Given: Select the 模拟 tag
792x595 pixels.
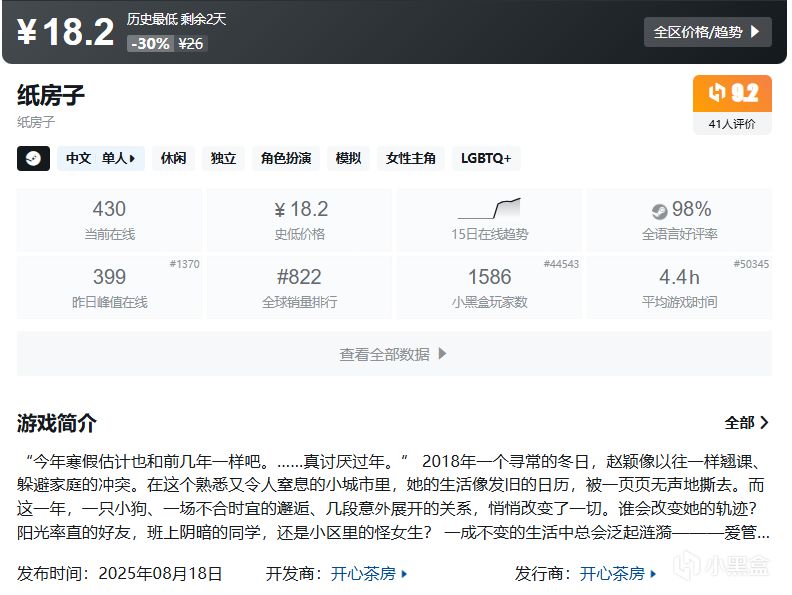Looking at the screenshot, I should click(x=349, y=159).
